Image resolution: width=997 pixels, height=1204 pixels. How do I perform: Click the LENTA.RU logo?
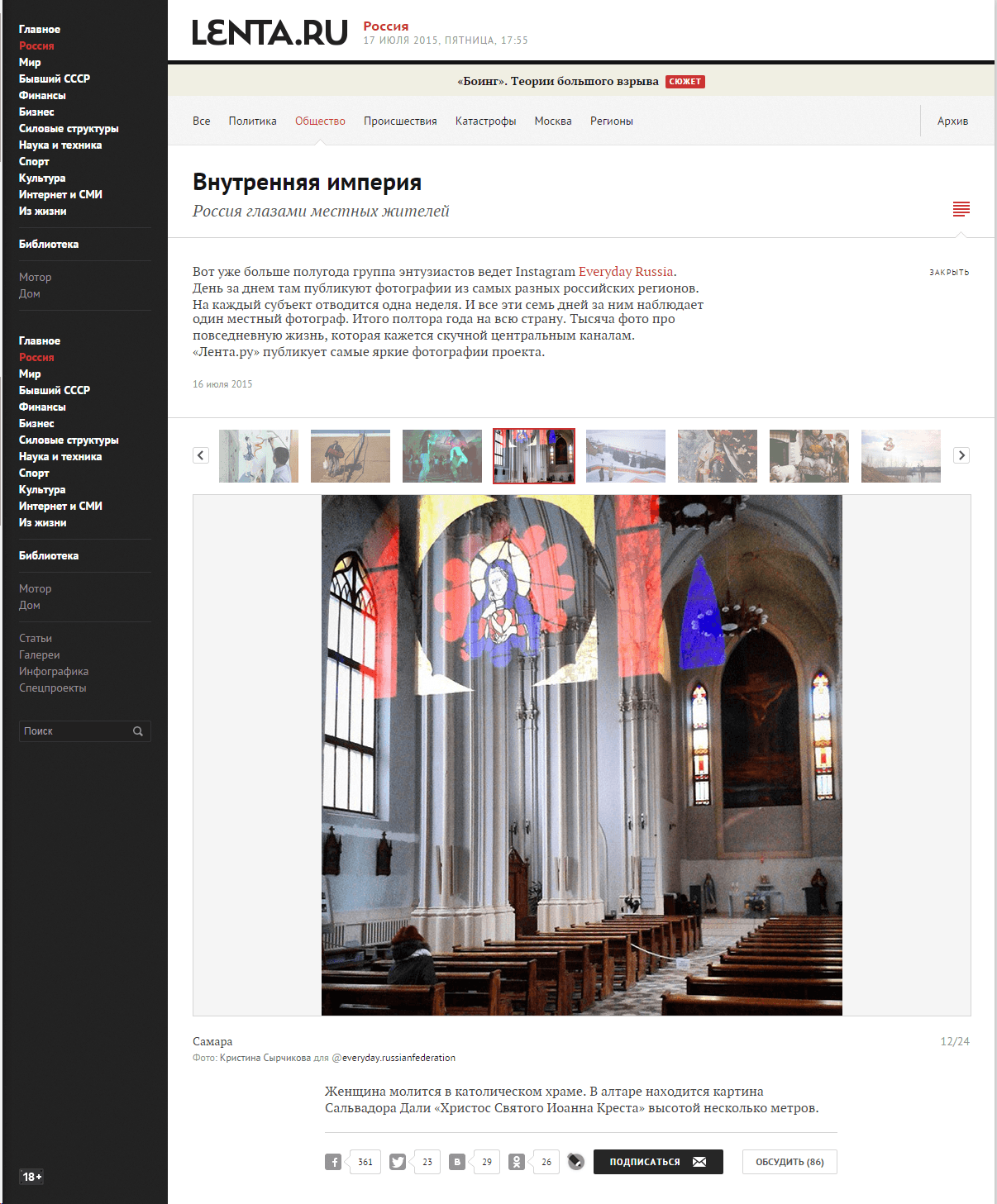point(270,33)
